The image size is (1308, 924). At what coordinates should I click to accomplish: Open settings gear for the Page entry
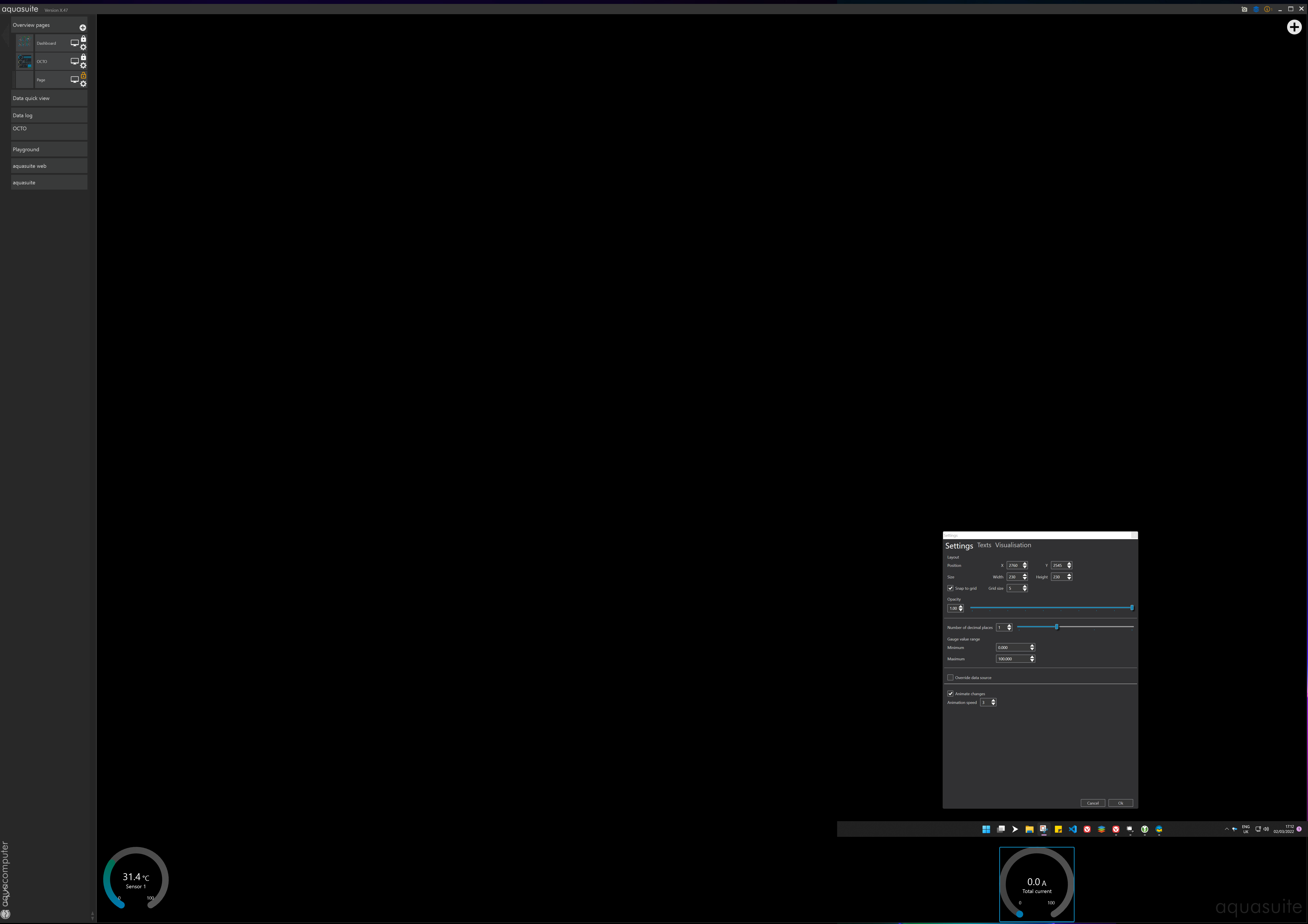(x=84, y=84)
